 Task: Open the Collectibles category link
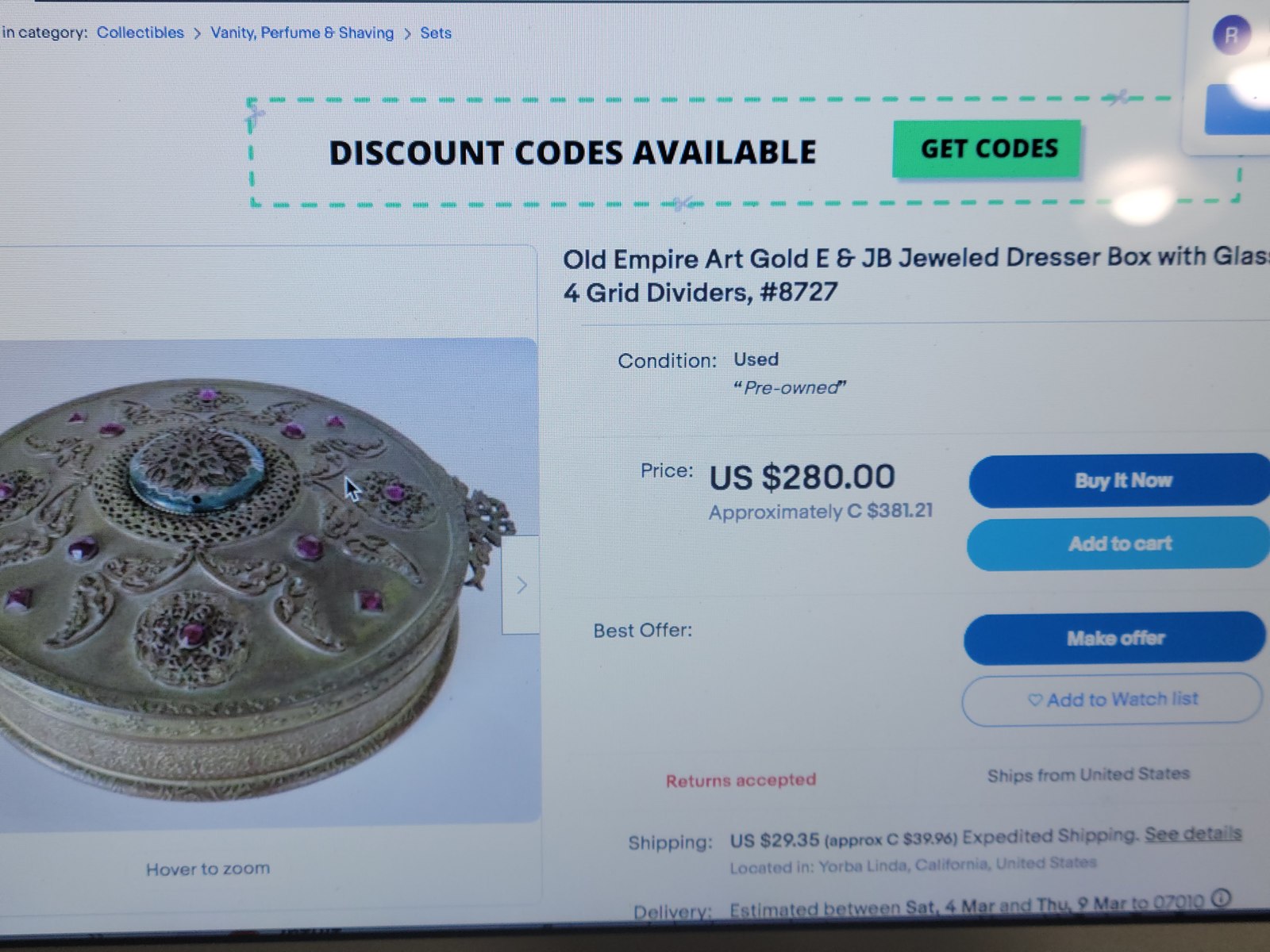(140, 33)
